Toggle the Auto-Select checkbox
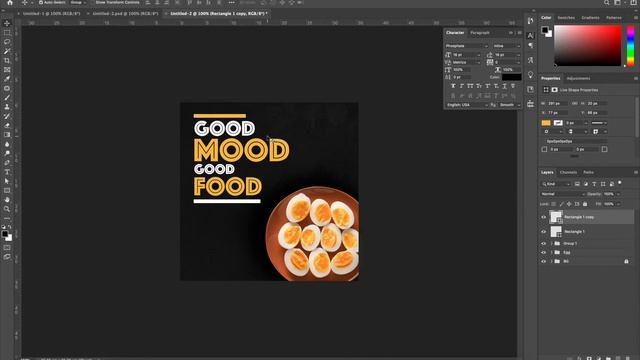The image size is (640, 360). (x=41, y=2)
